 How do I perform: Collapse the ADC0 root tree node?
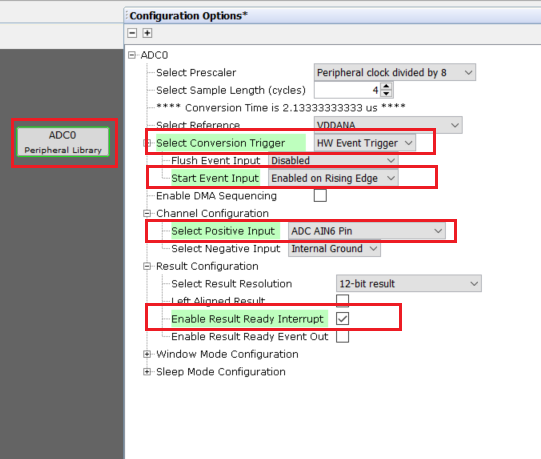(131, 55)
